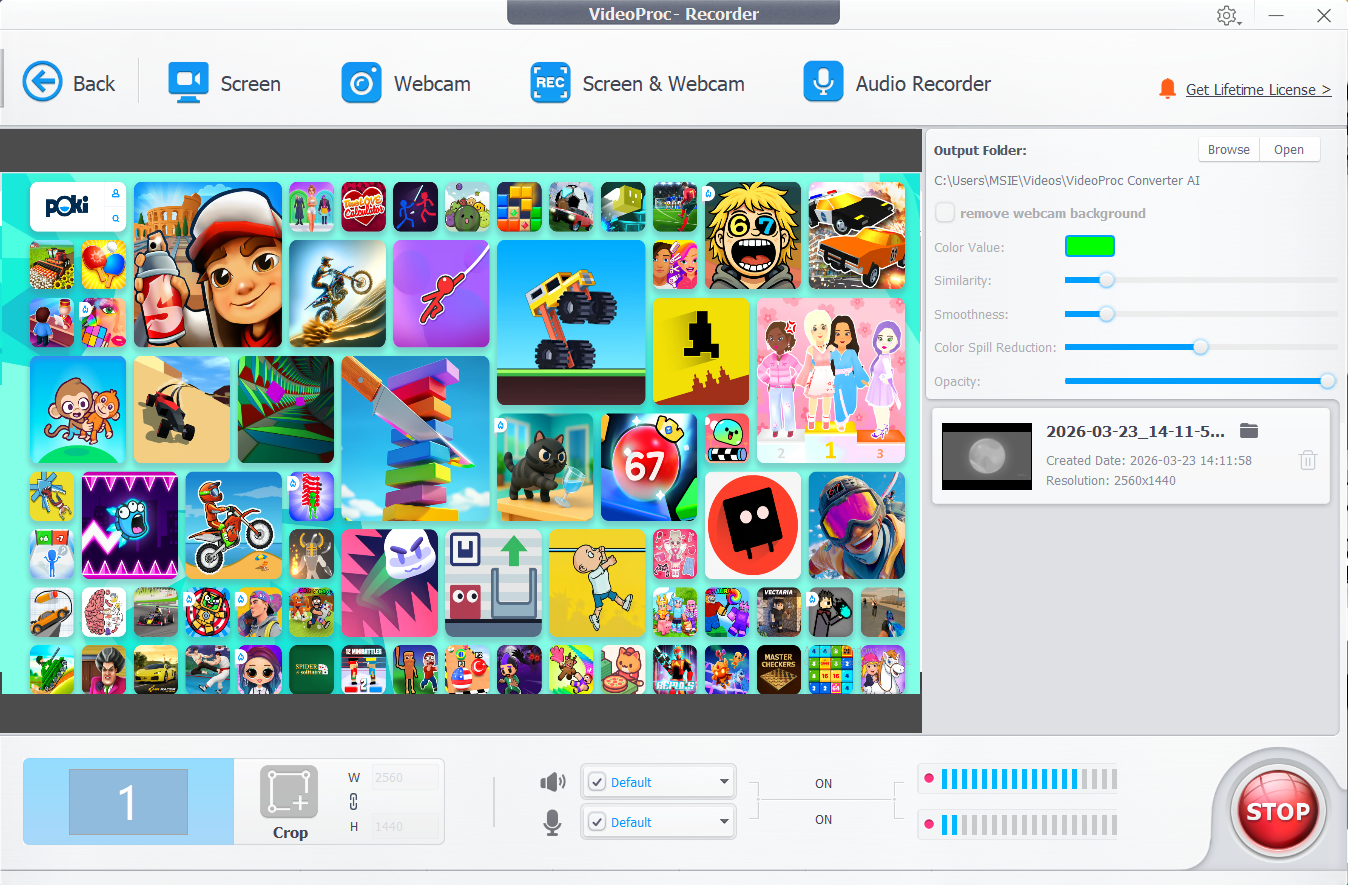Switch to Screen recording mode
The width and height of the screenshot is (1349, 885).
[224, 84]
